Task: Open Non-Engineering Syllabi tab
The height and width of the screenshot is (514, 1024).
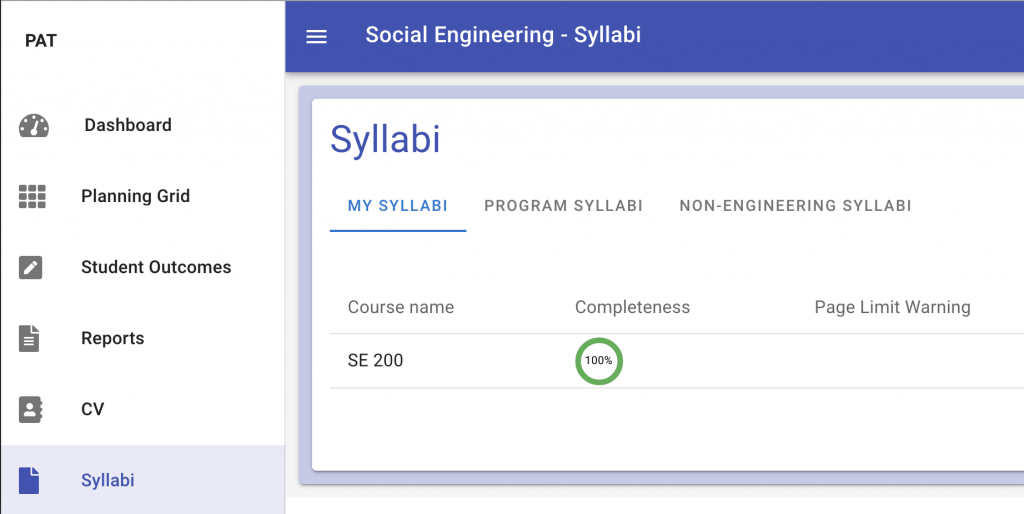Action: (x=795, y=206)
